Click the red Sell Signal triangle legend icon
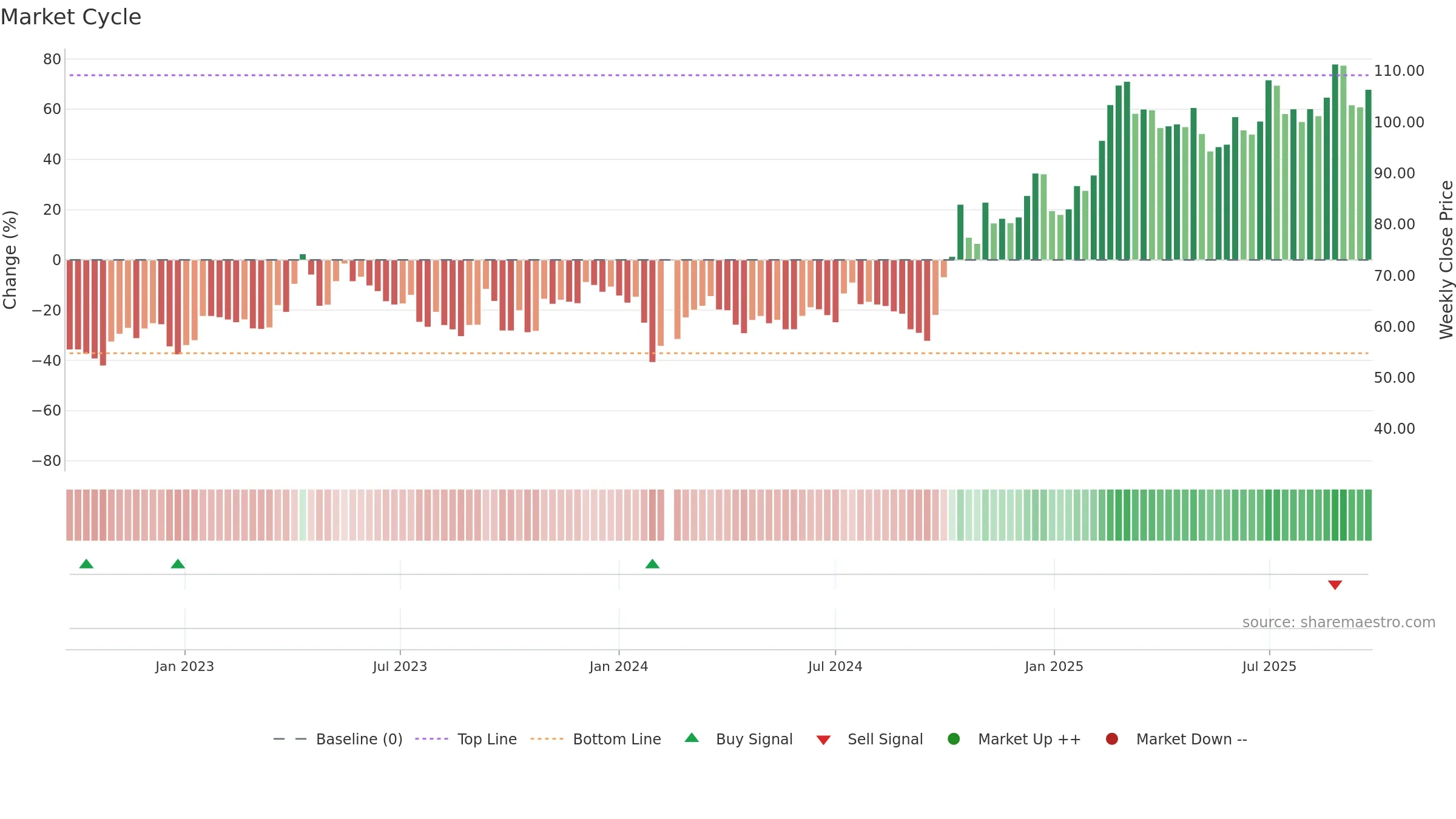The width and height of the screenshot is (1456, 819). point(823,740)
